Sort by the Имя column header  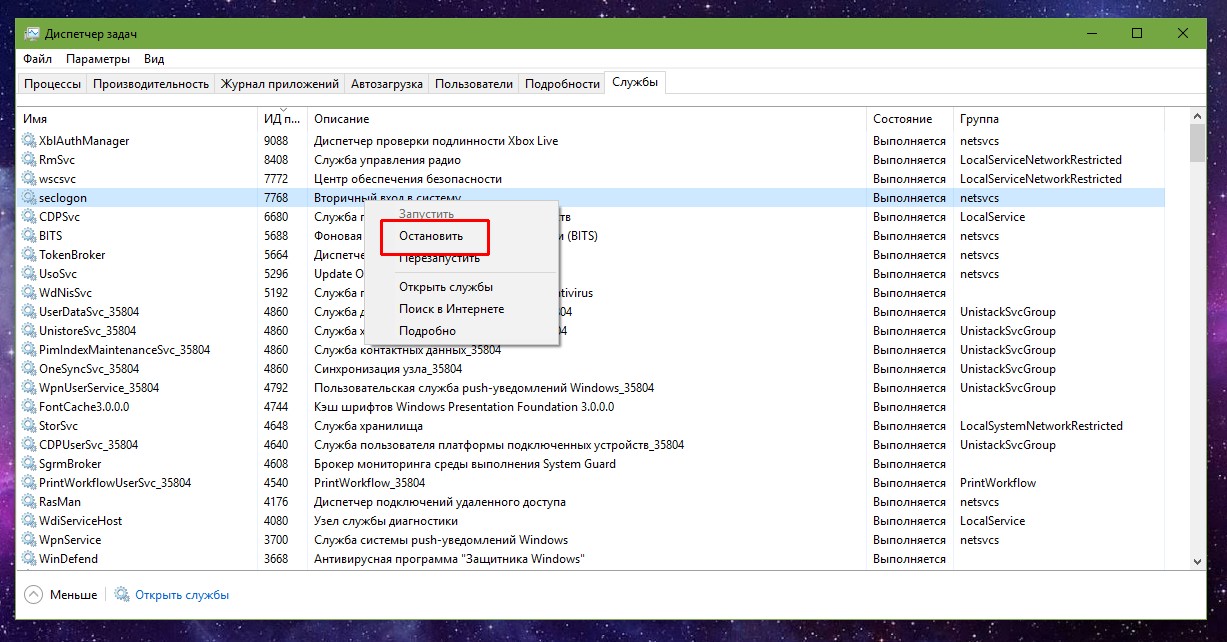pos(138,119)
